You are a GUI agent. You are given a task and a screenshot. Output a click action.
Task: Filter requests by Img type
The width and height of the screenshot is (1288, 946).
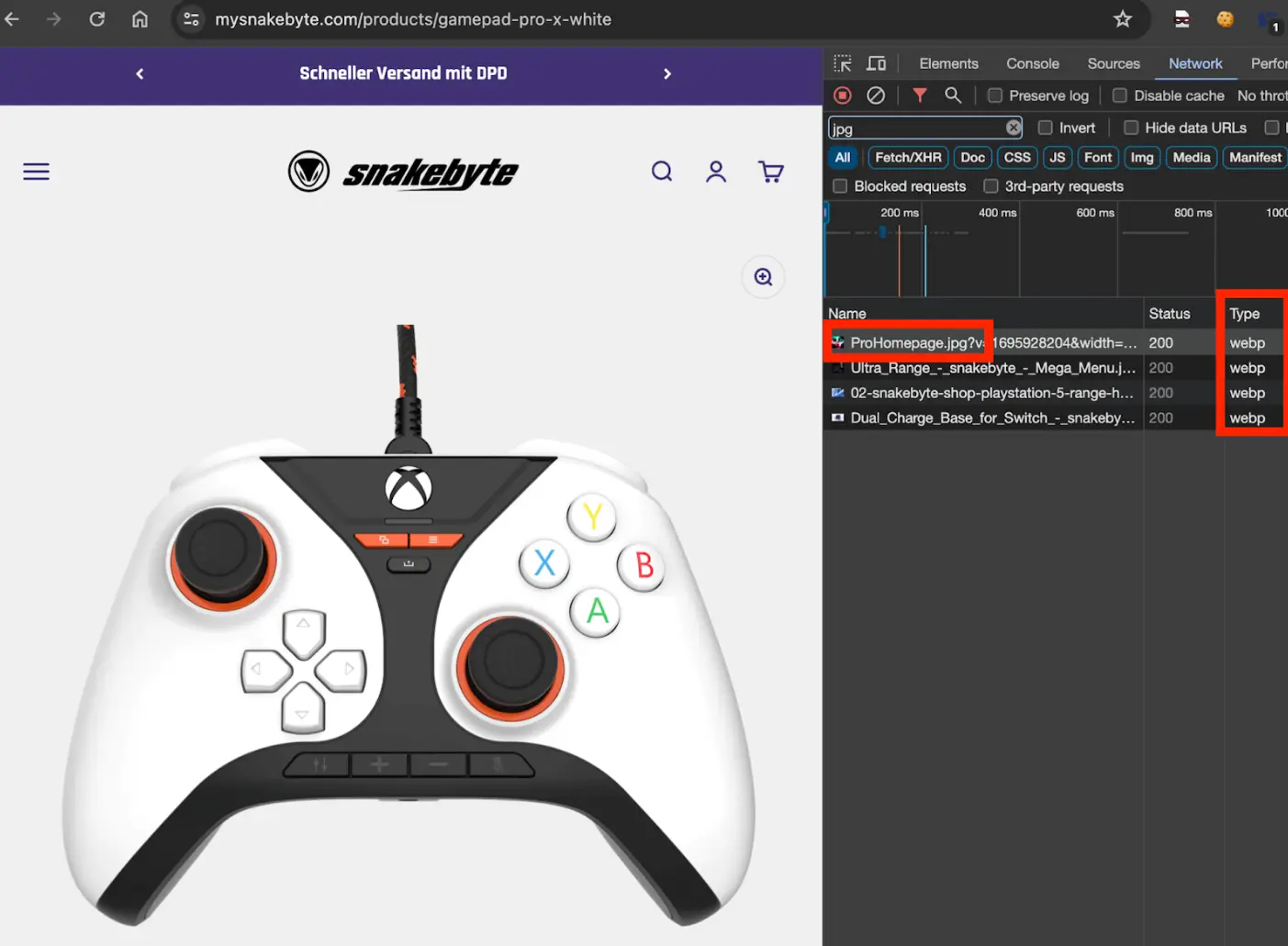click(1141, 158)
